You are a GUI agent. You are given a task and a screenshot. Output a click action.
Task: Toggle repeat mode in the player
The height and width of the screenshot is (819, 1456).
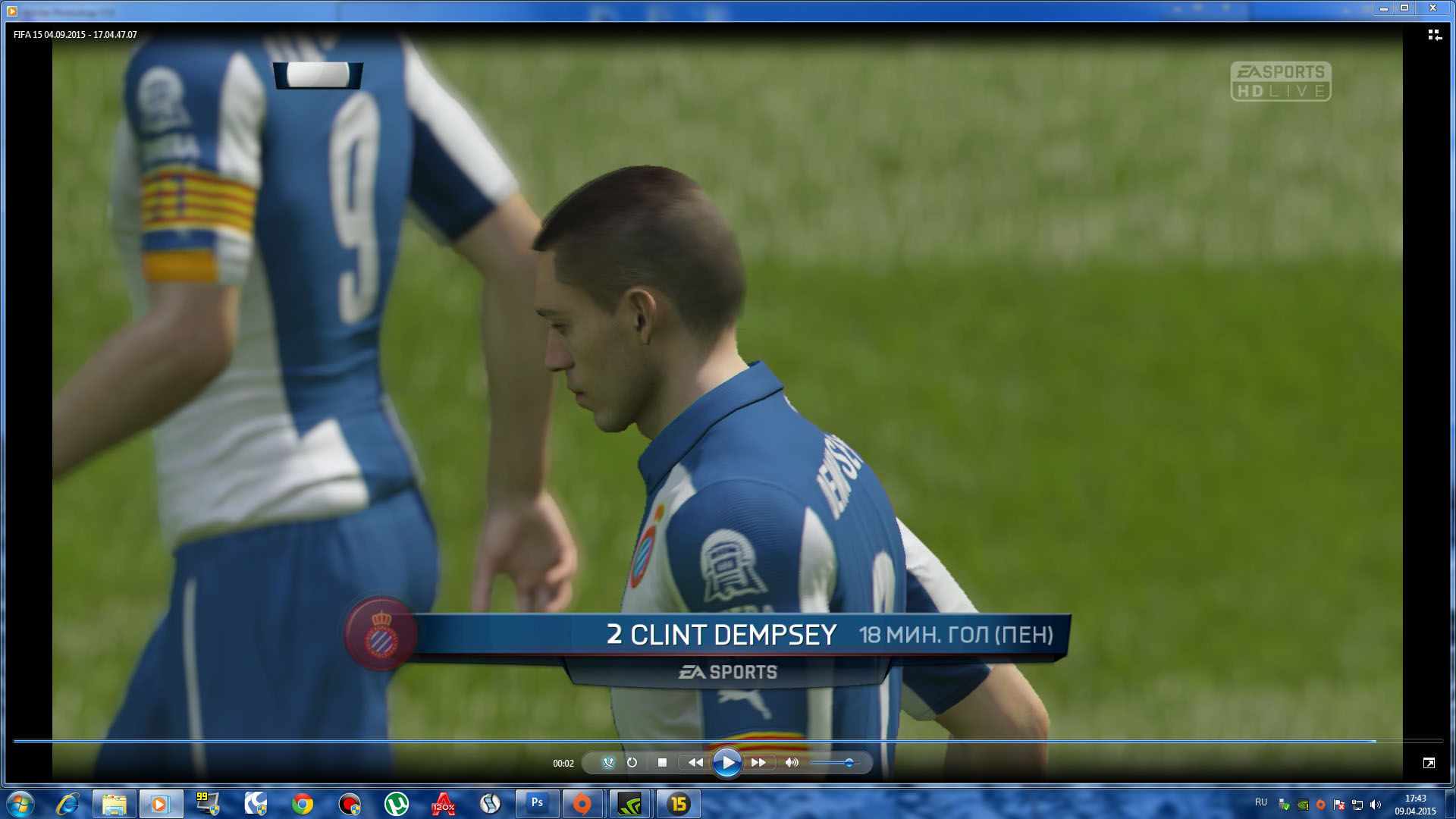point(632,763)
